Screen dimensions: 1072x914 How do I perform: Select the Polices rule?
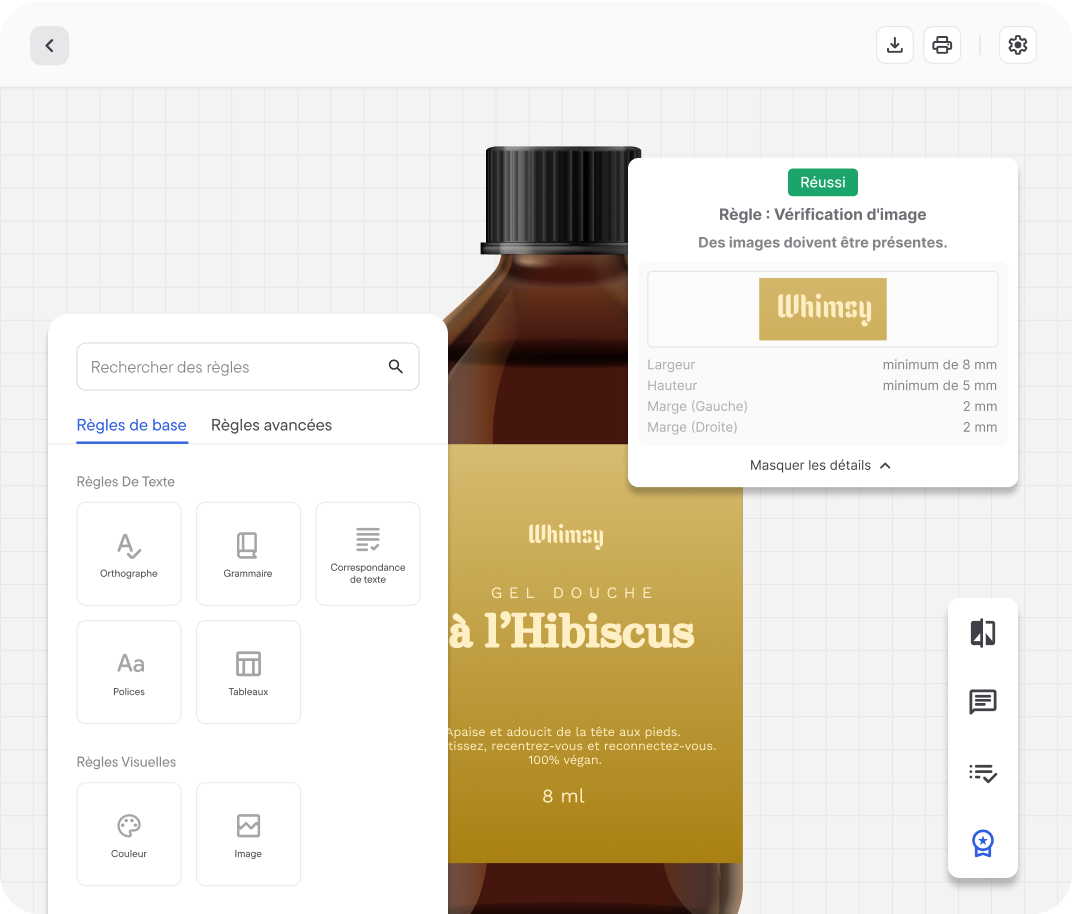point(129,672)
